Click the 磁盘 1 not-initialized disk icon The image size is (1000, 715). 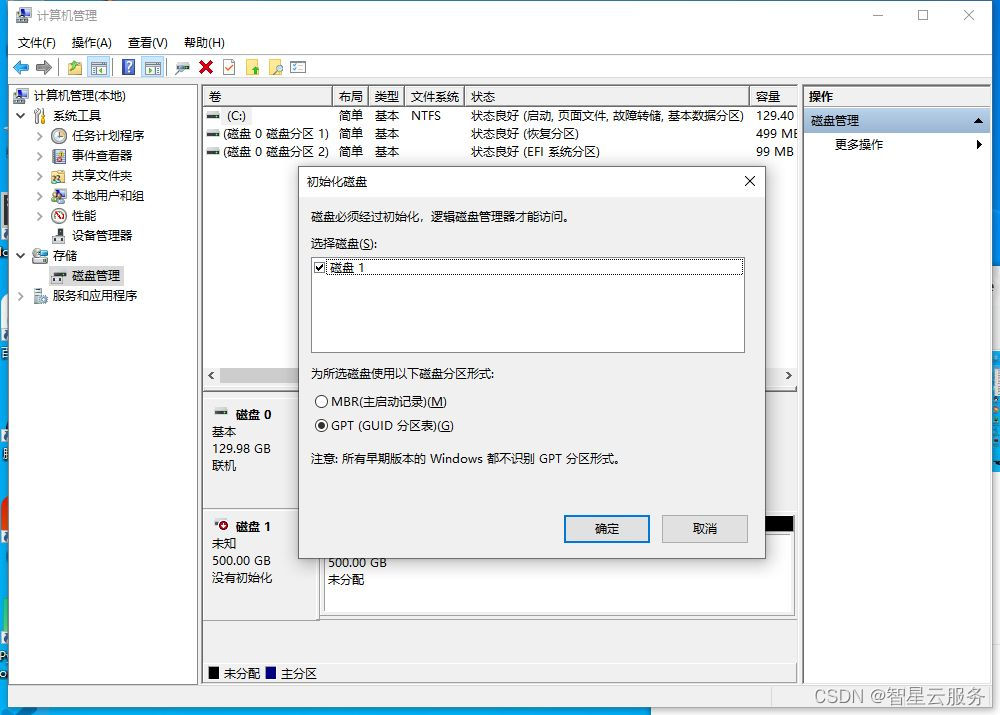(x=221, y=526)
